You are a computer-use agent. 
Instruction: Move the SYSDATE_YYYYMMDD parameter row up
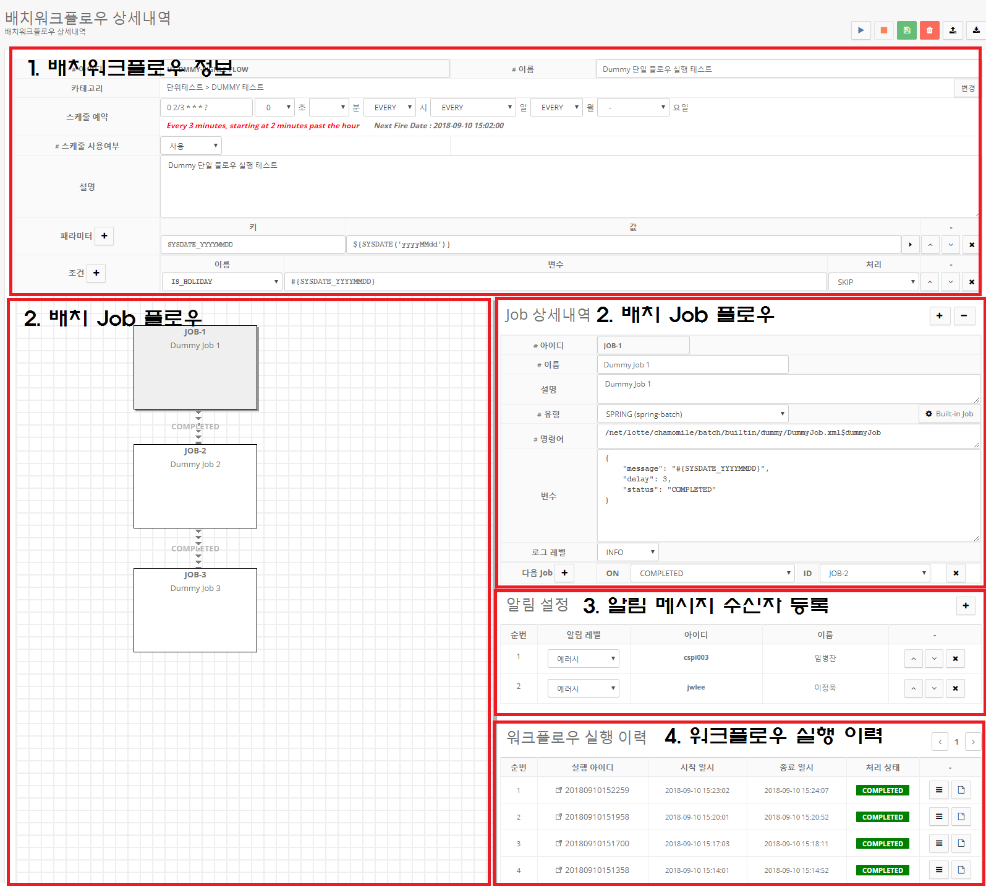pyautogui.click(x=930, y=245)
